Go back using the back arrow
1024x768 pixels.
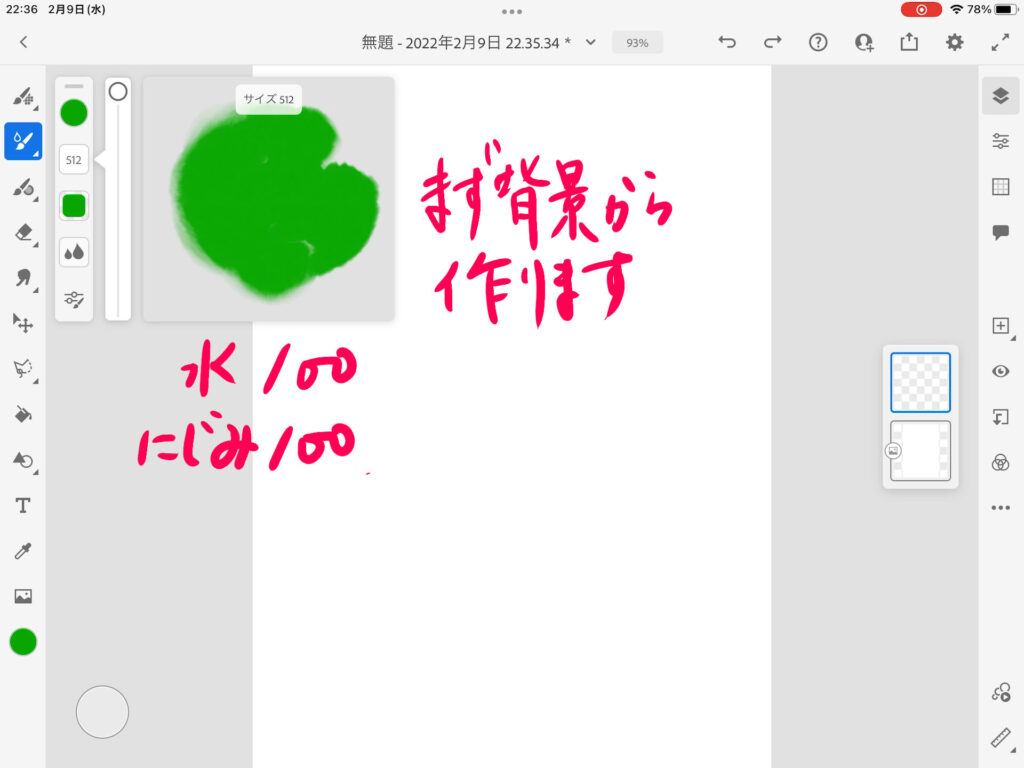pyautogui.click(x=23, y=42)
